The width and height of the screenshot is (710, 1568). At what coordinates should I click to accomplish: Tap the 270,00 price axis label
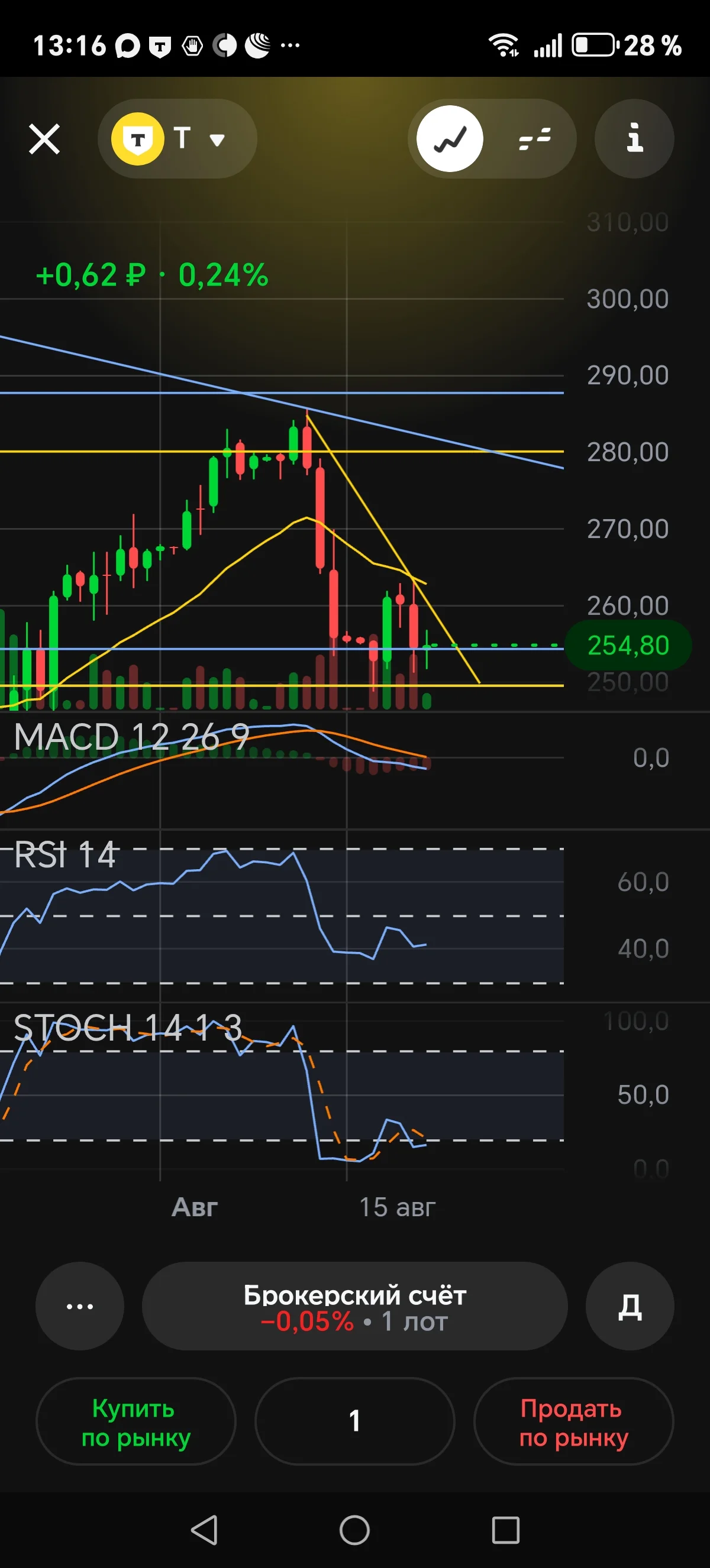pos(628,529)
